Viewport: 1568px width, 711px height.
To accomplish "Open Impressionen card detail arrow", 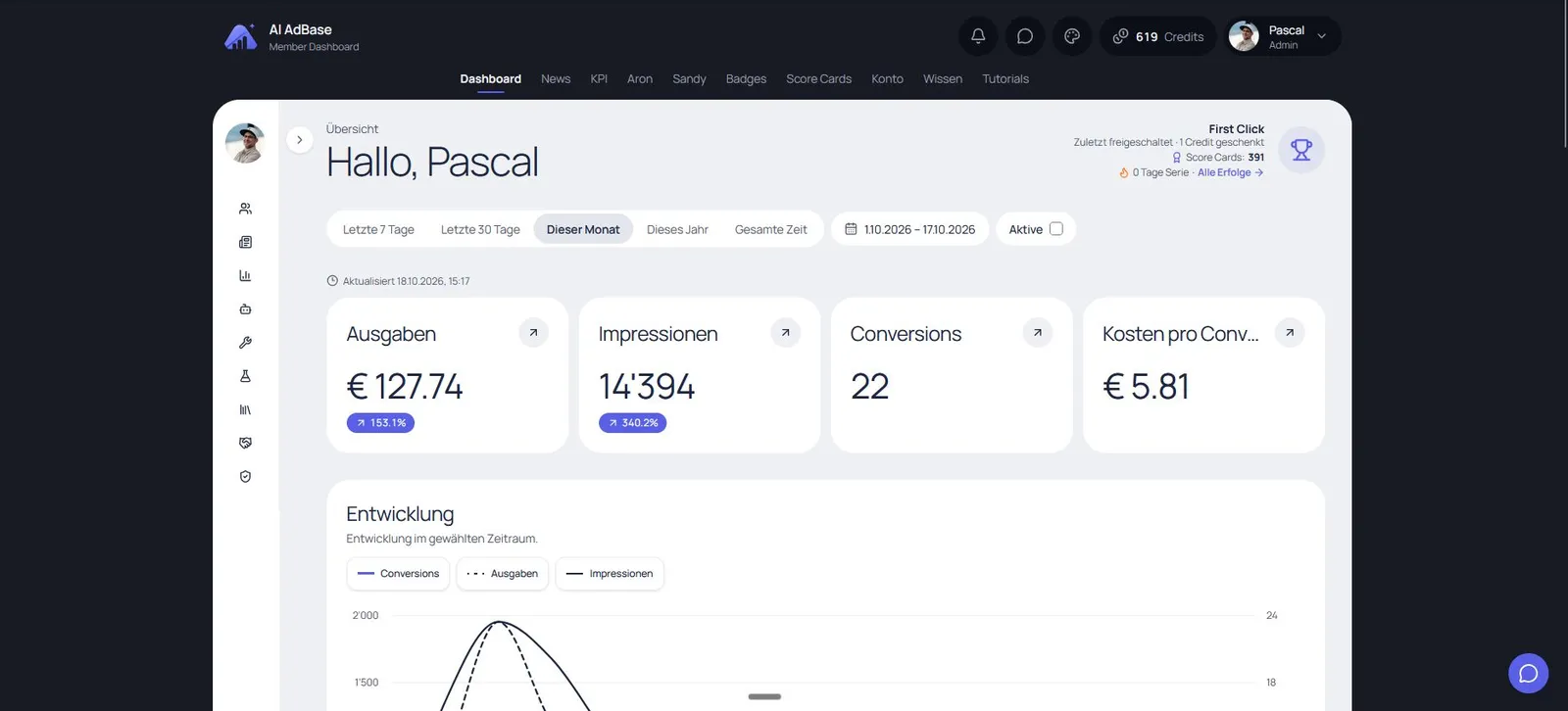I will 786,333.
